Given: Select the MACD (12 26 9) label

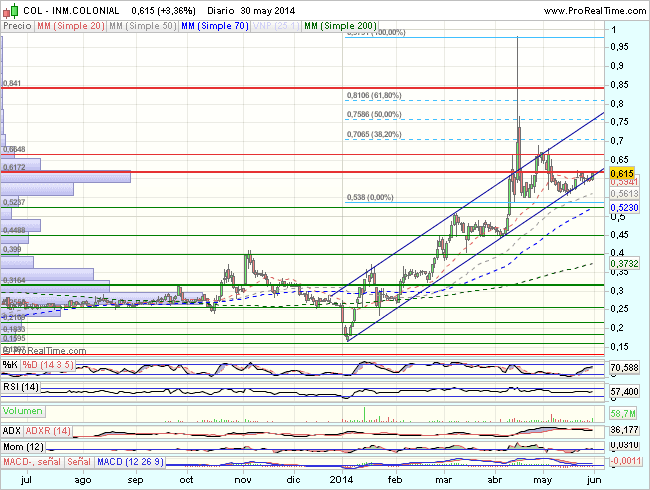Looking at the screenshot, I should tap(130, 463).
